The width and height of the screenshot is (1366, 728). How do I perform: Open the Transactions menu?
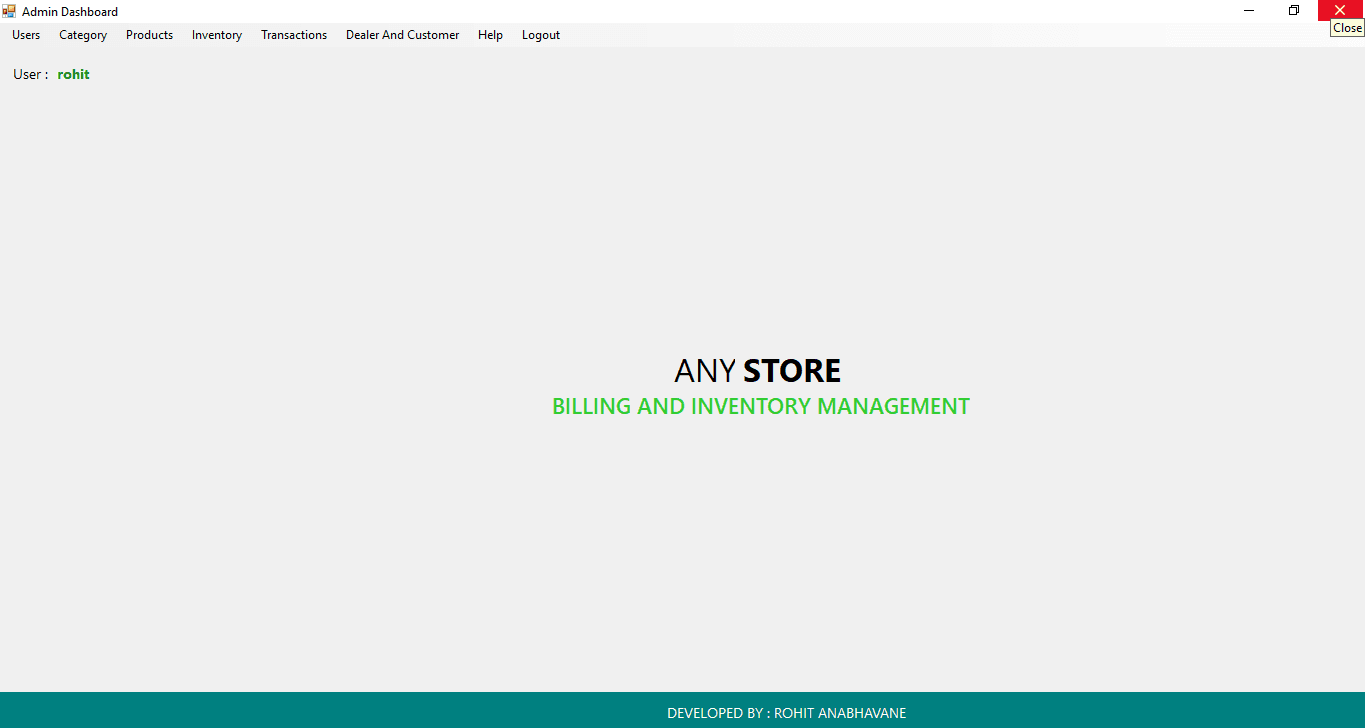click(x=293, y=35)
